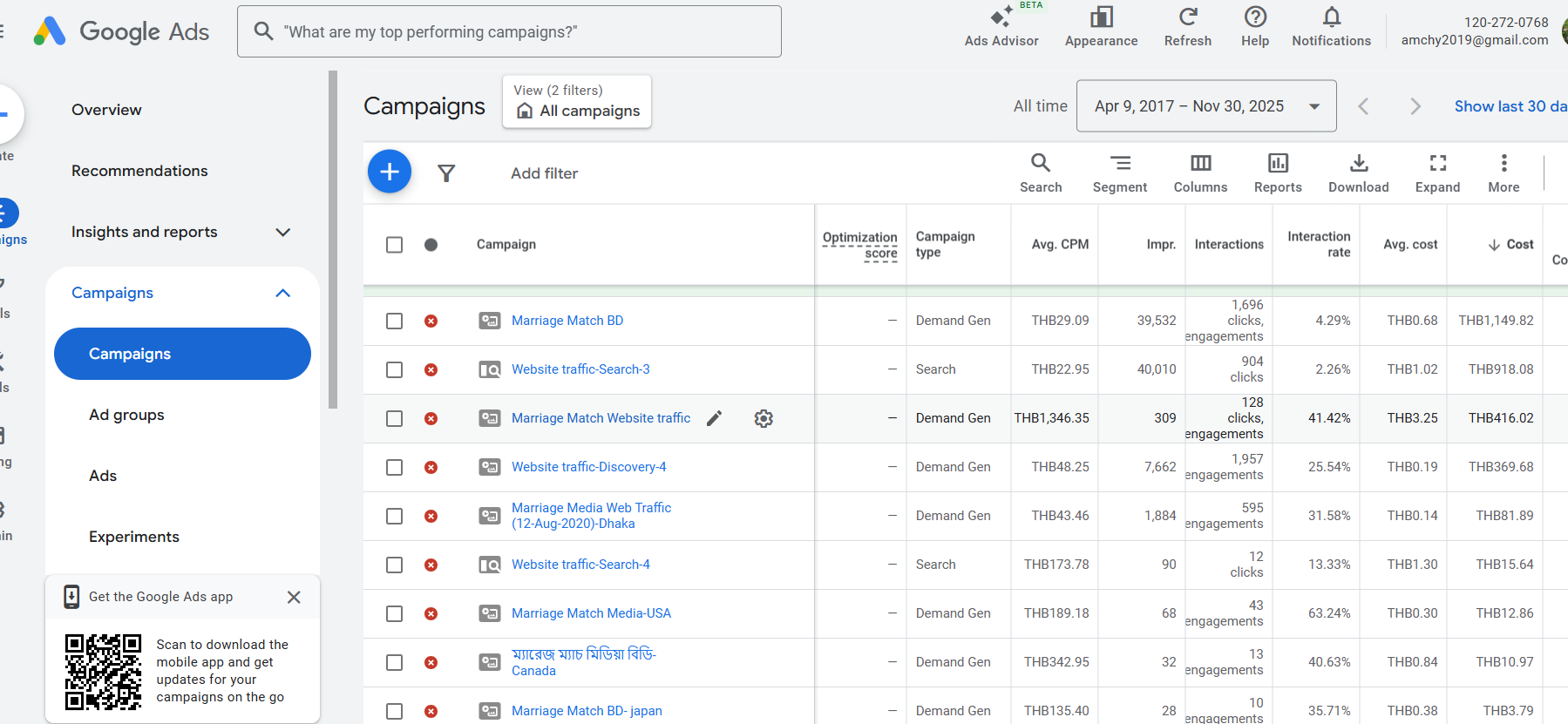Screen dimensions: 1568x724
Task: Check the Marriage Match BD row checkbox
Action: coord(395,321)
